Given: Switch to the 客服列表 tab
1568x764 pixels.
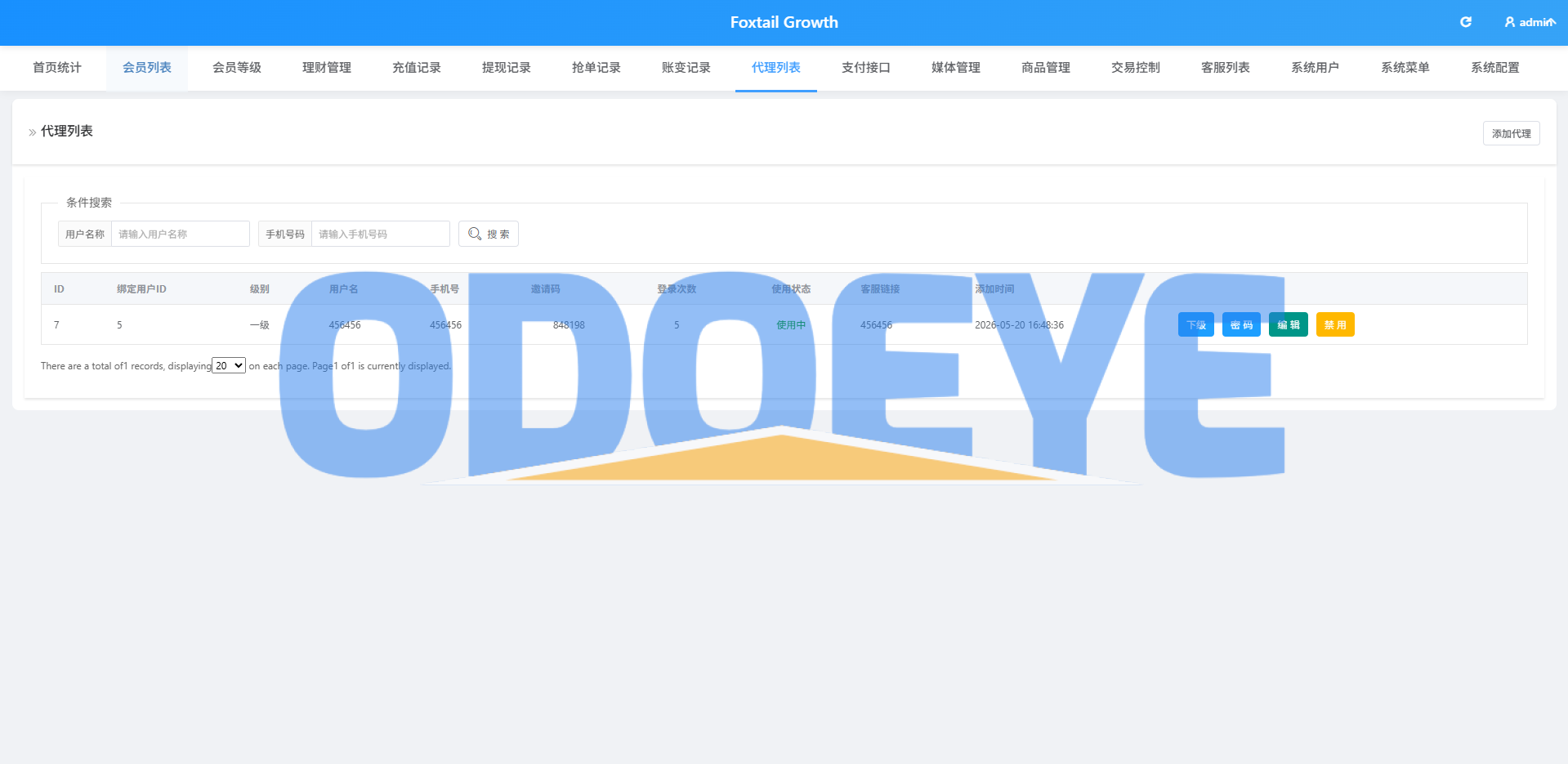Looking at the screenshot, I should [x=1226, y=68].
